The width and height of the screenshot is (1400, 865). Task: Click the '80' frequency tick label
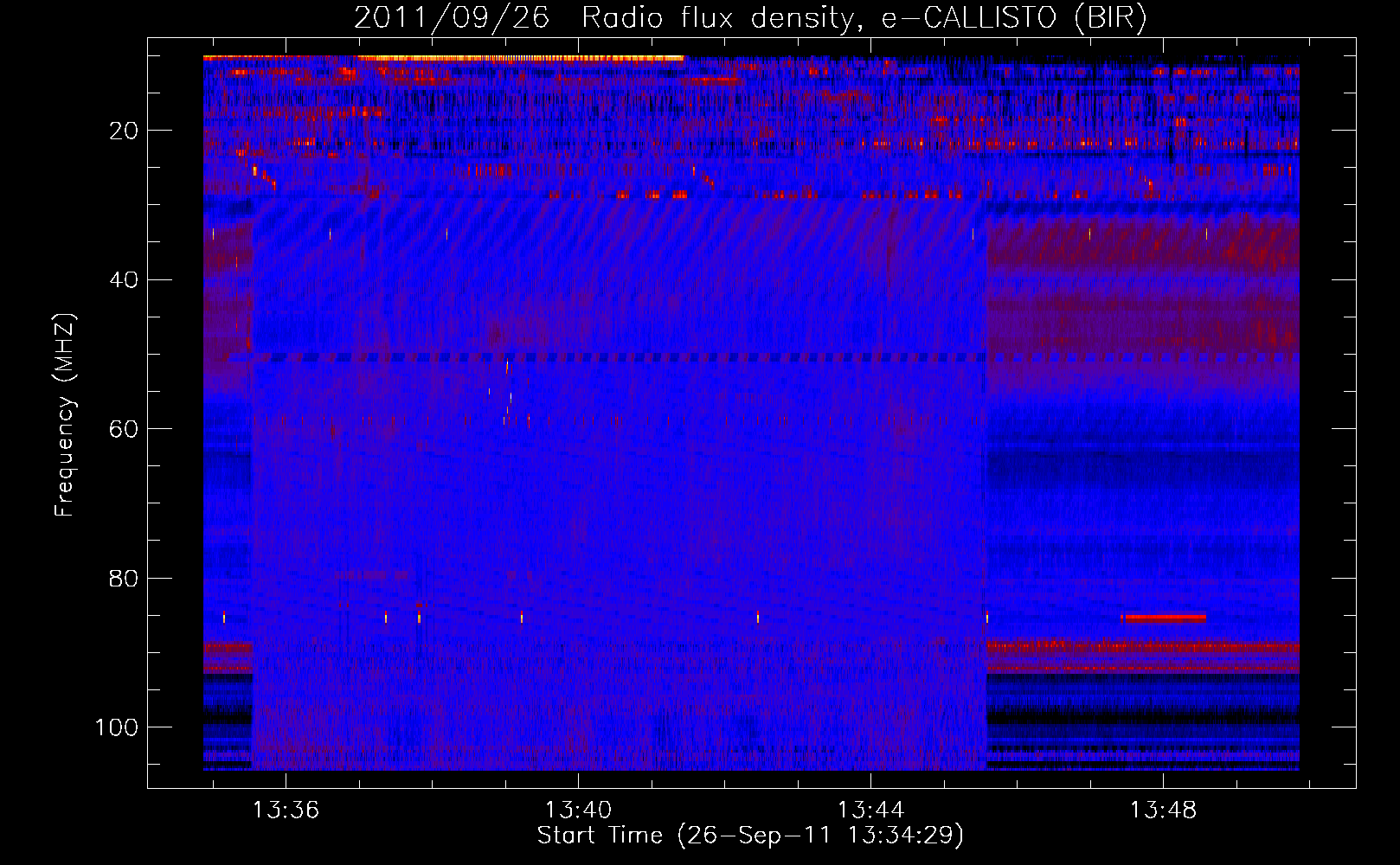[125, 578]
